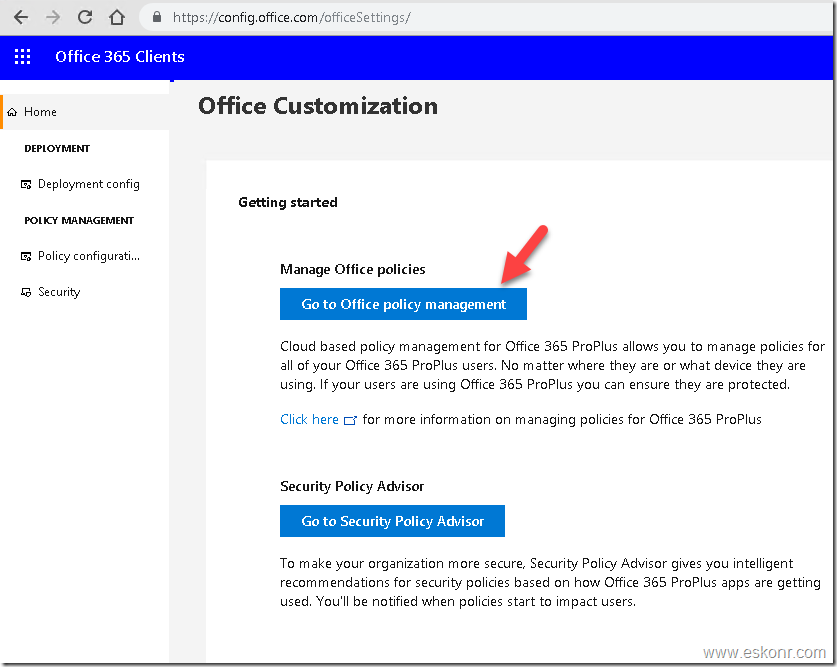The image size is (837, 667).
Task: Click Go to Security Policy Advisor
Action: (x=392, y=521)
